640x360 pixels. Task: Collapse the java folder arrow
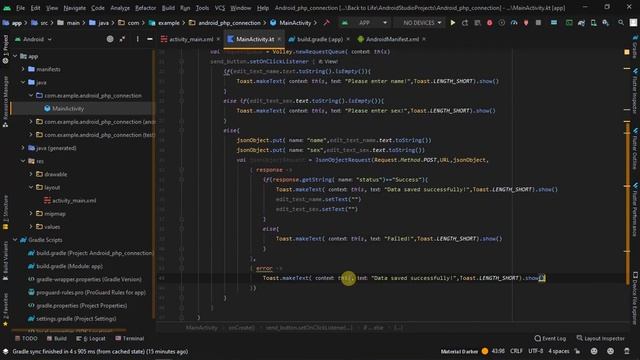click(23, 82)
